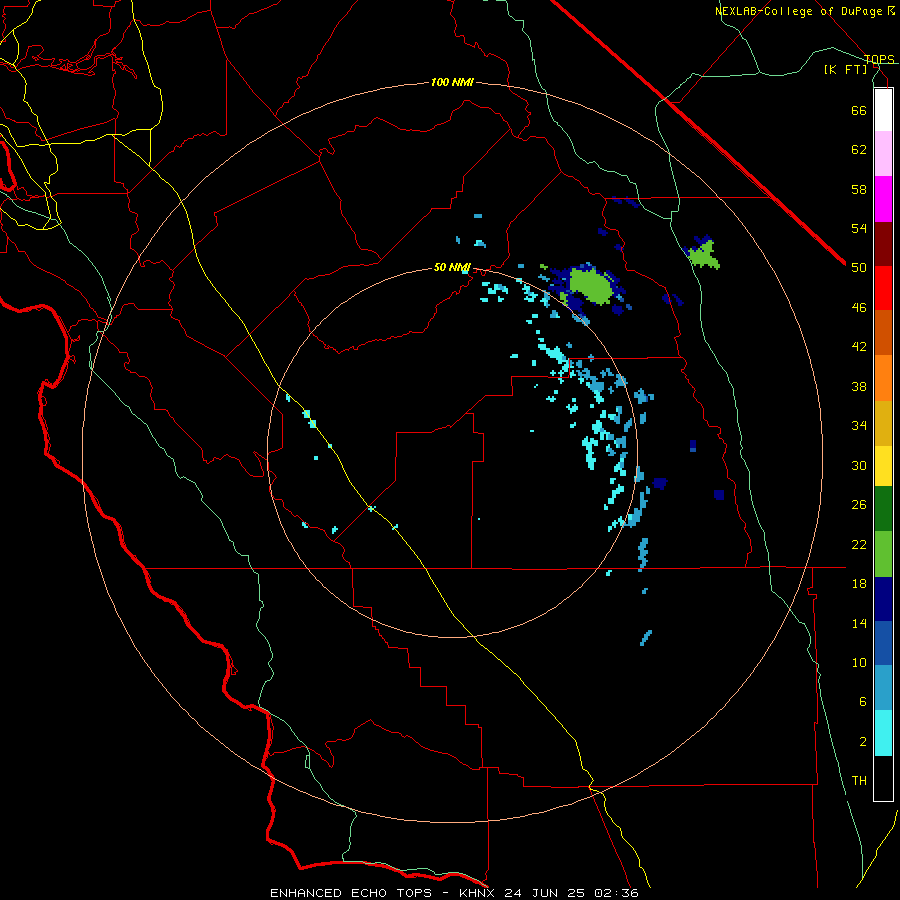Click the "18" legend value
Screen dimensions: 900x900
click(859, 584)
